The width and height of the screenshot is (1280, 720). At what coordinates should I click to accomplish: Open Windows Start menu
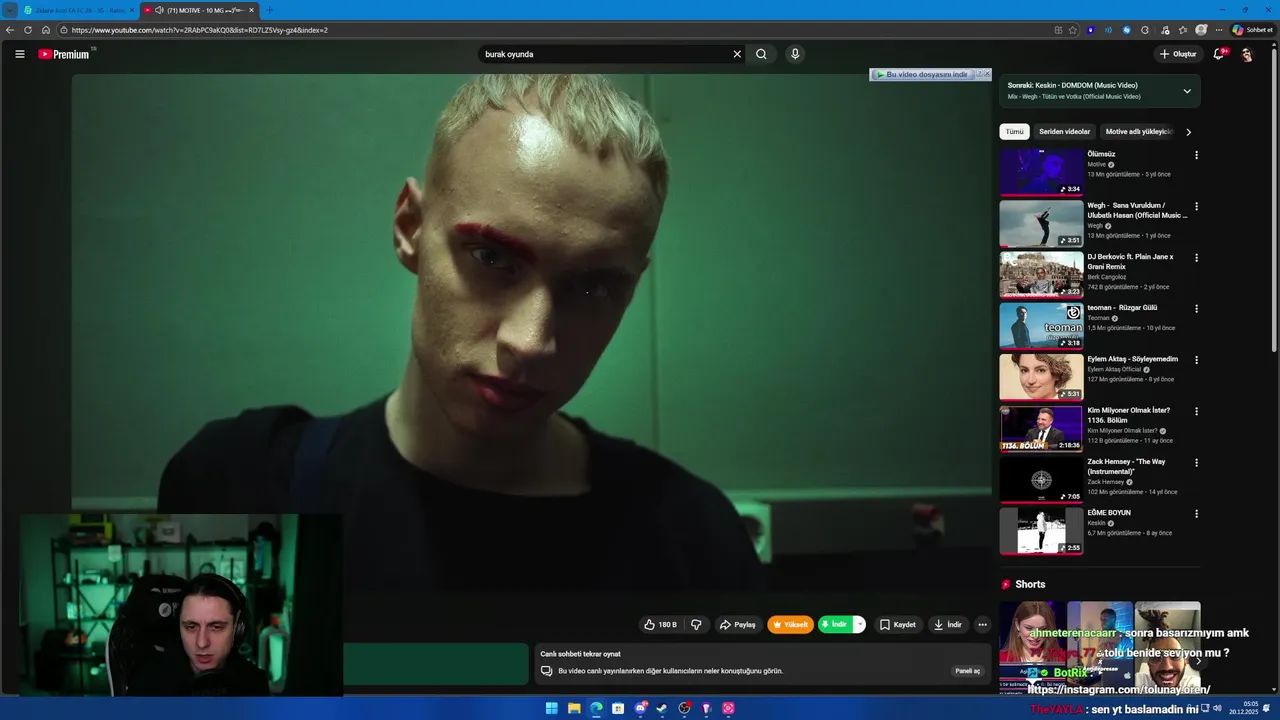551,708
